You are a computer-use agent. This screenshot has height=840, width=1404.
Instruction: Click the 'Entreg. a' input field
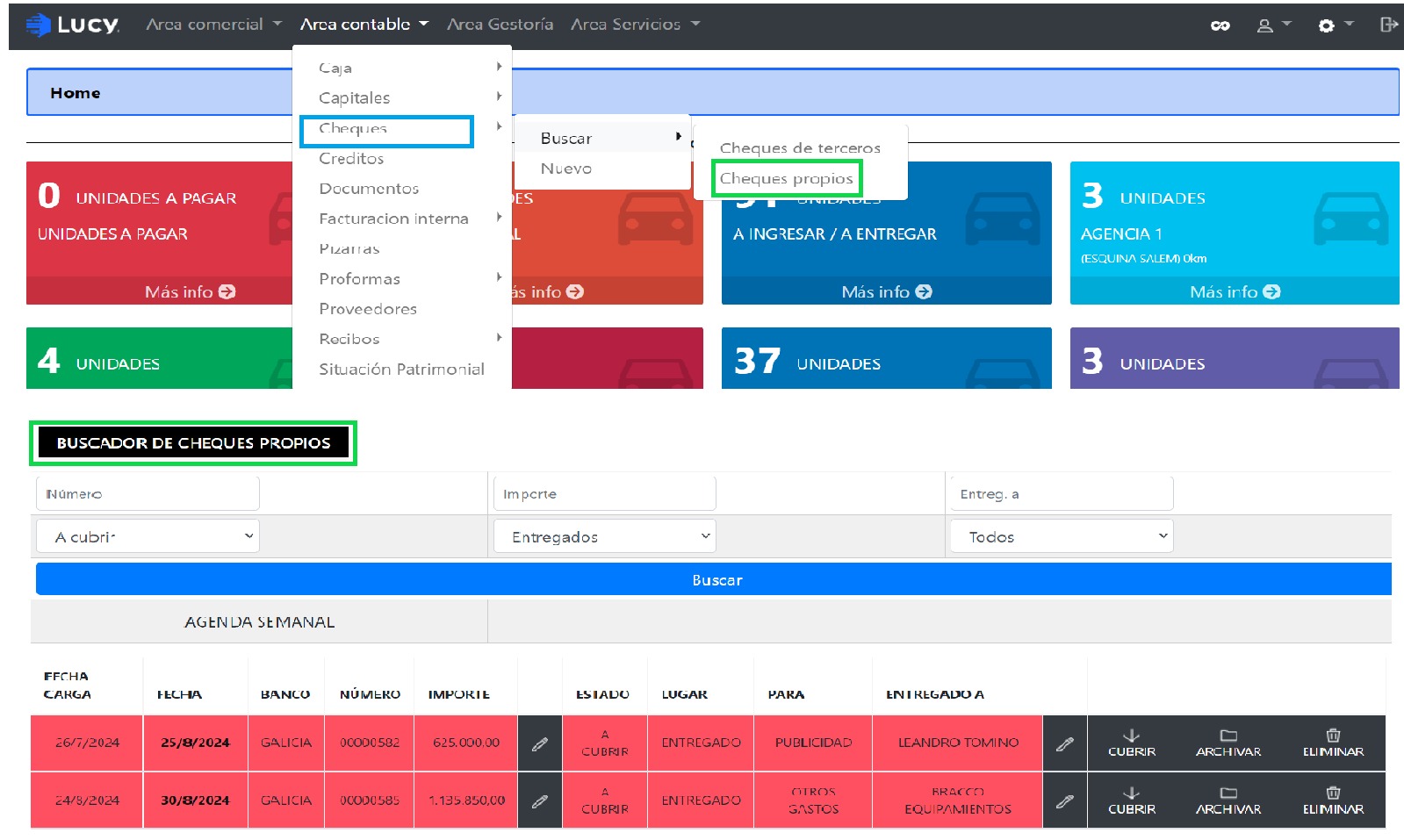[1062, 494]
